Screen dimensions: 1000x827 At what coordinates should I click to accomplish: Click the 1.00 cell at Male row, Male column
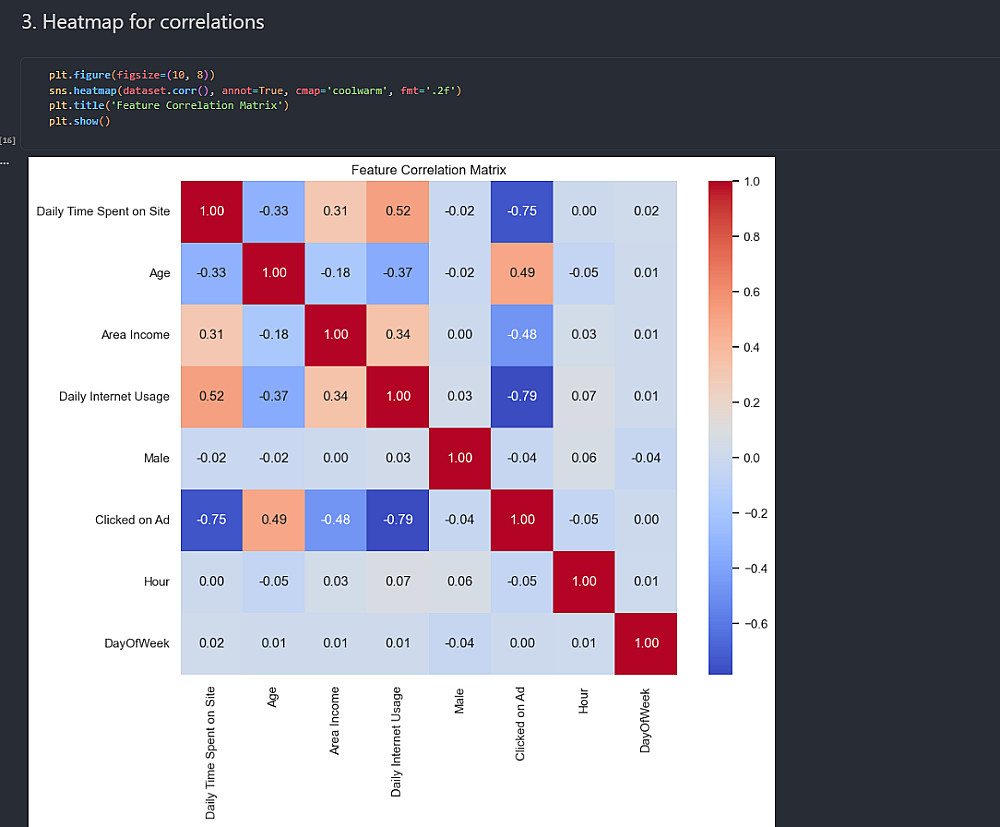click(x=460, y=458)
